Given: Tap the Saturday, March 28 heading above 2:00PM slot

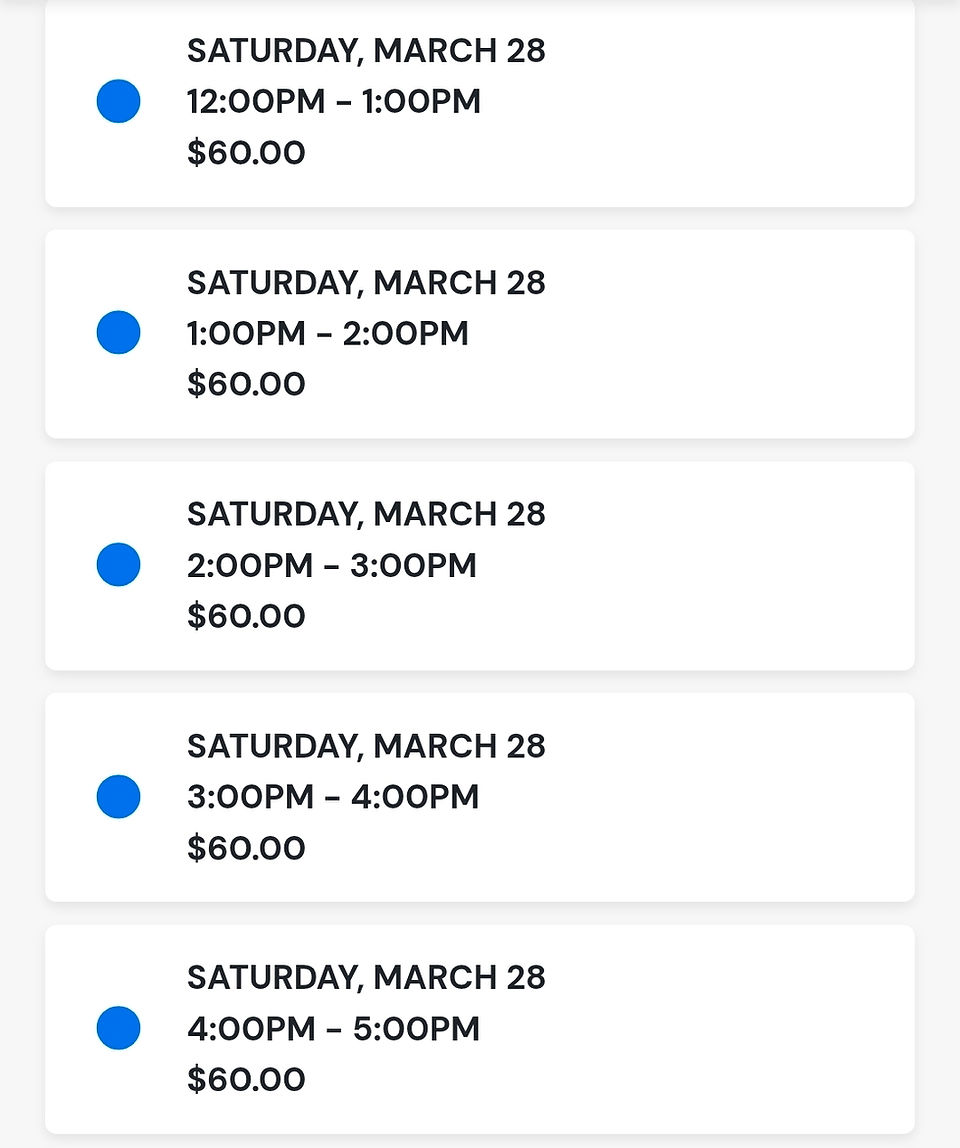Looking at the screenshot, I should click(366, 515).
